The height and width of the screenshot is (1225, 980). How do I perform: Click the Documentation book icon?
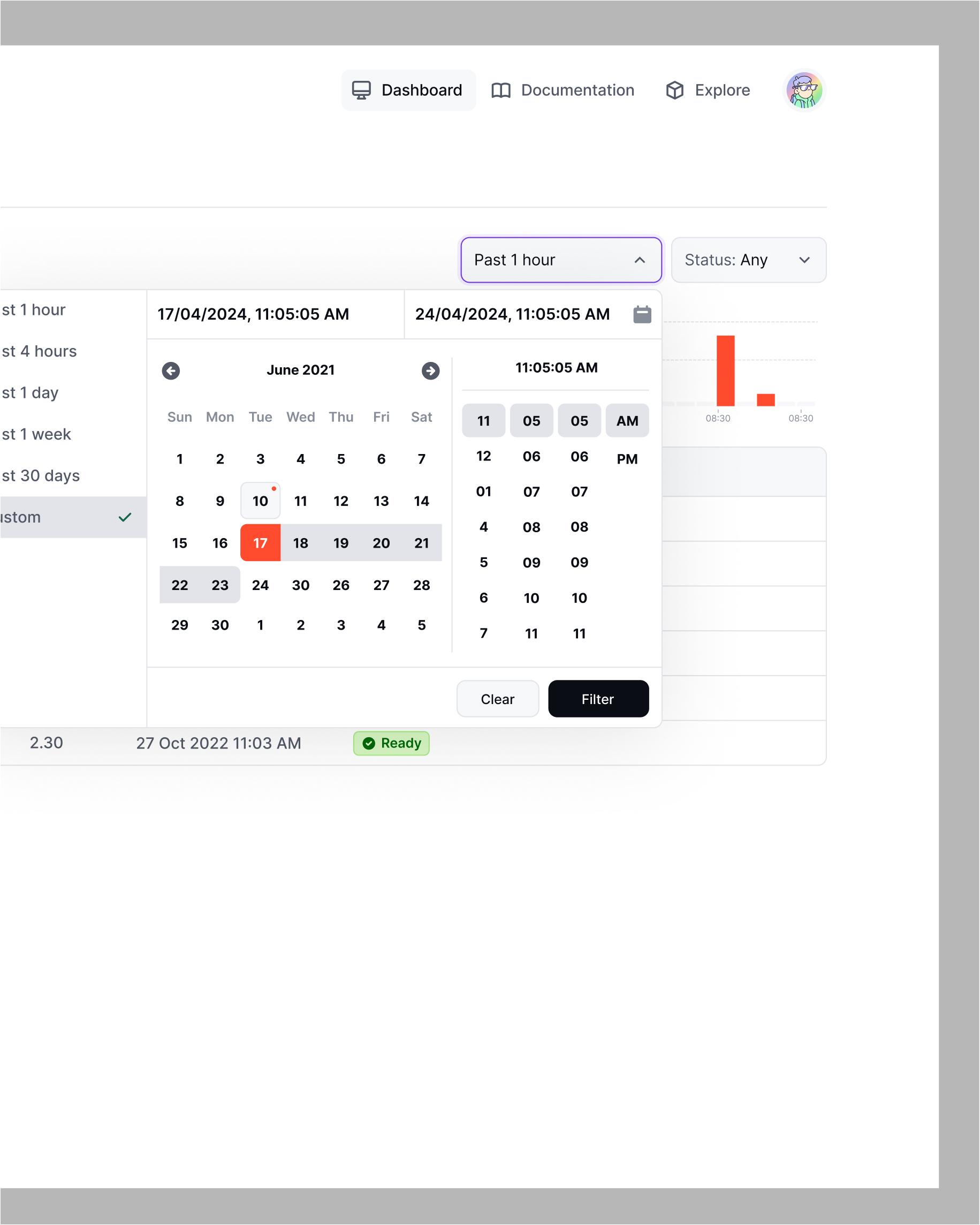pyautogui.click(x=500, y=90)
